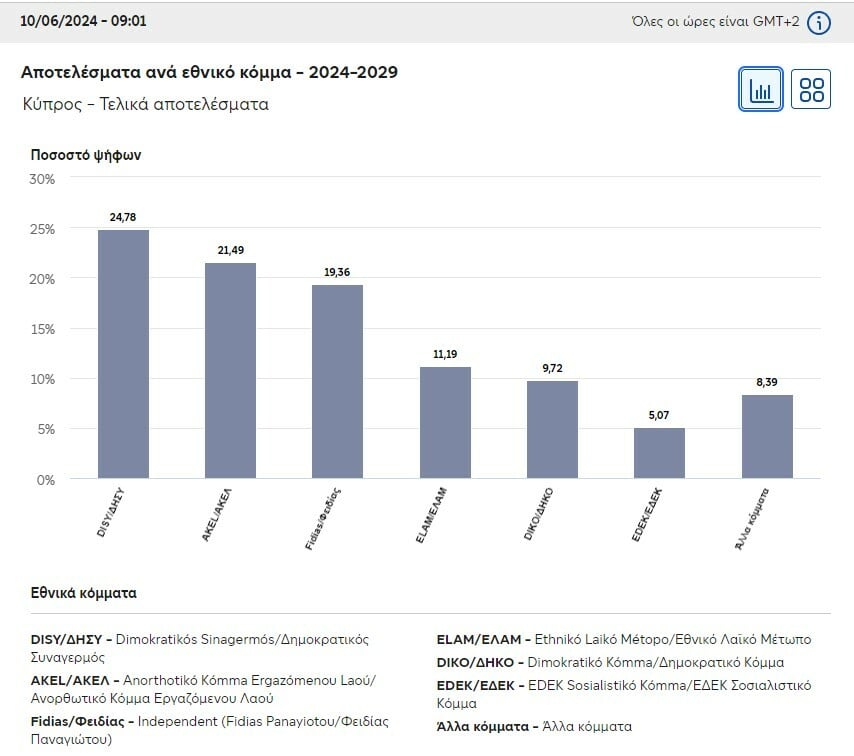Click 'Κύπρος - Τελικά αποτελέσματα' subtitle
Image resolution: width=854 pixels, height=756 pixels.
point(145,104)
